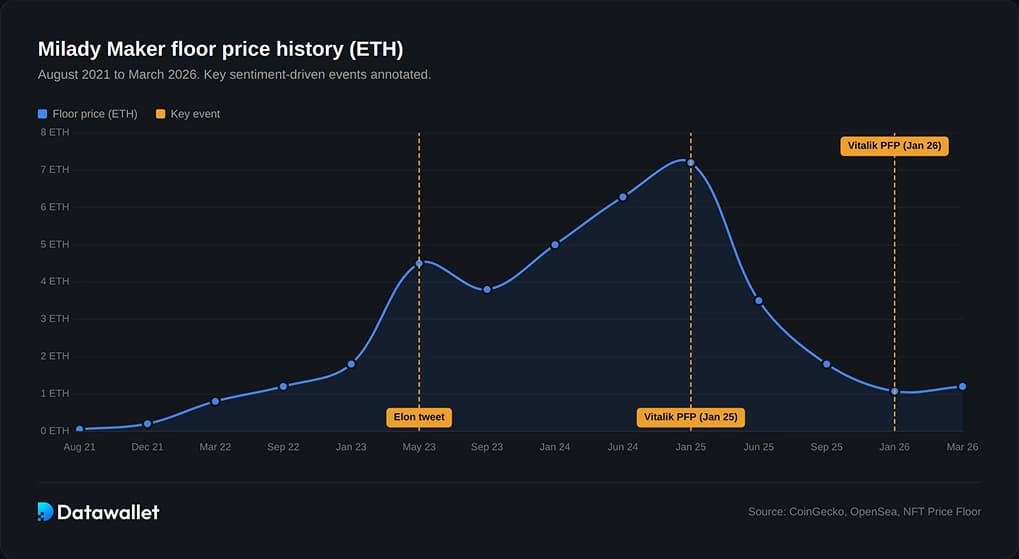Toggle the Key event legend label
The height and width of the screenshot is (559, 1019).
(195, 114)
